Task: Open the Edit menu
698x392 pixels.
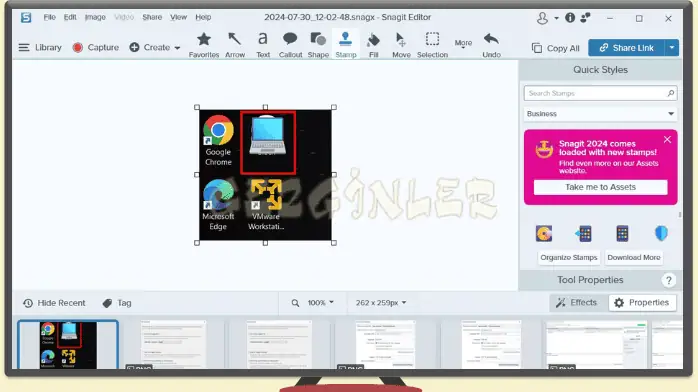Action: [70, 17]
